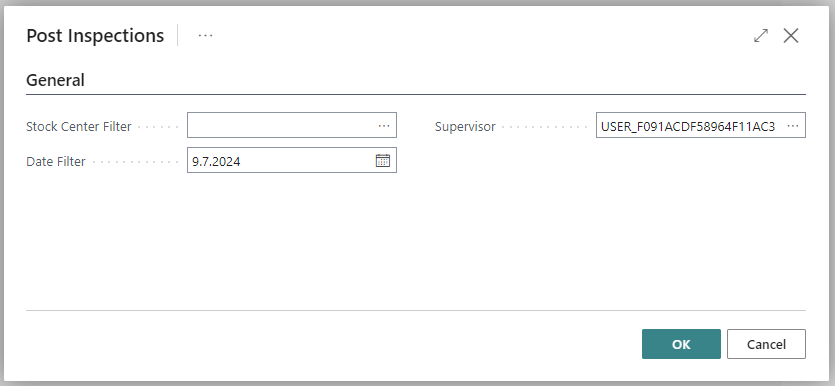
Task: Open the more options ellipsis beside Post Inspections
Action: pos(205,36)
